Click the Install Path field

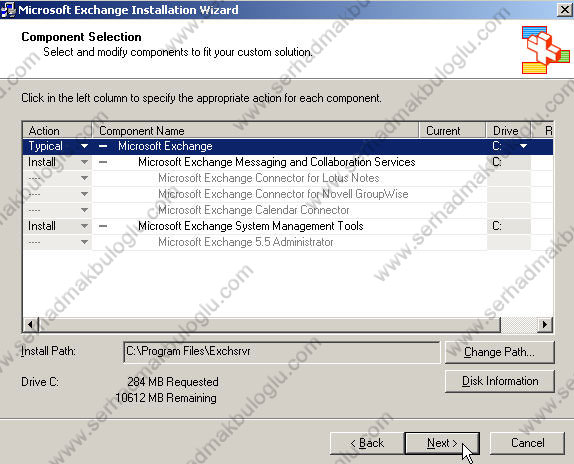282,352
